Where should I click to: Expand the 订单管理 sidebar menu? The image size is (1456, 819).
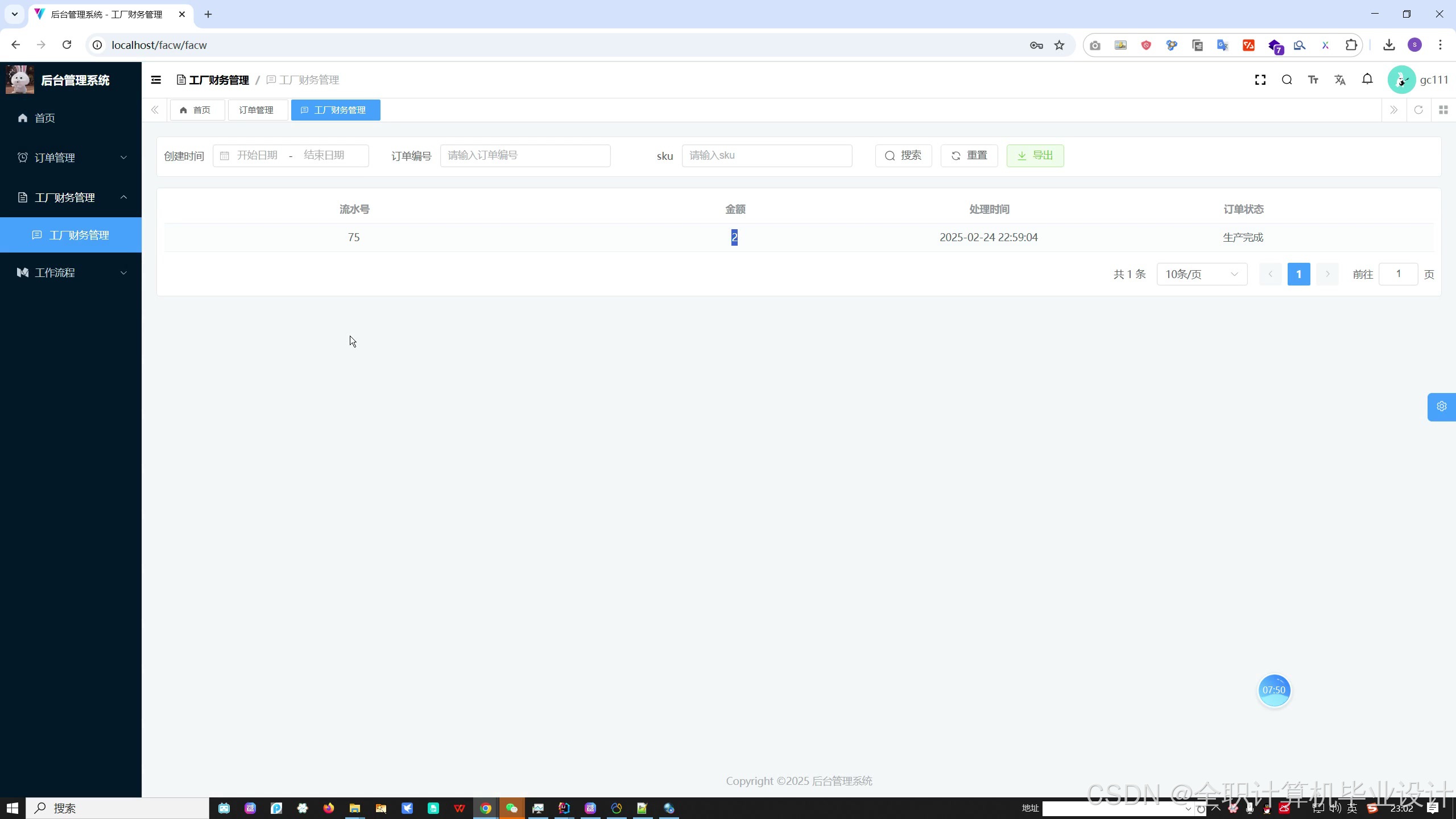71,158
